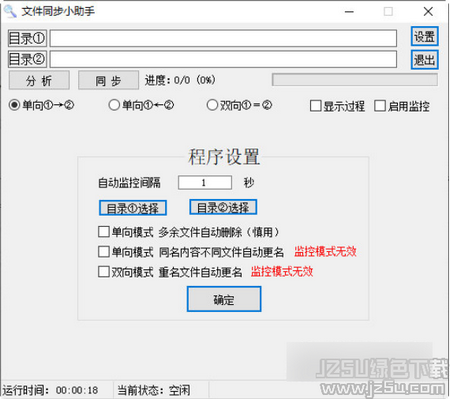Enable 显示过程 checkbox
Screen dimensions: 450x399
[x=337, y=106]
